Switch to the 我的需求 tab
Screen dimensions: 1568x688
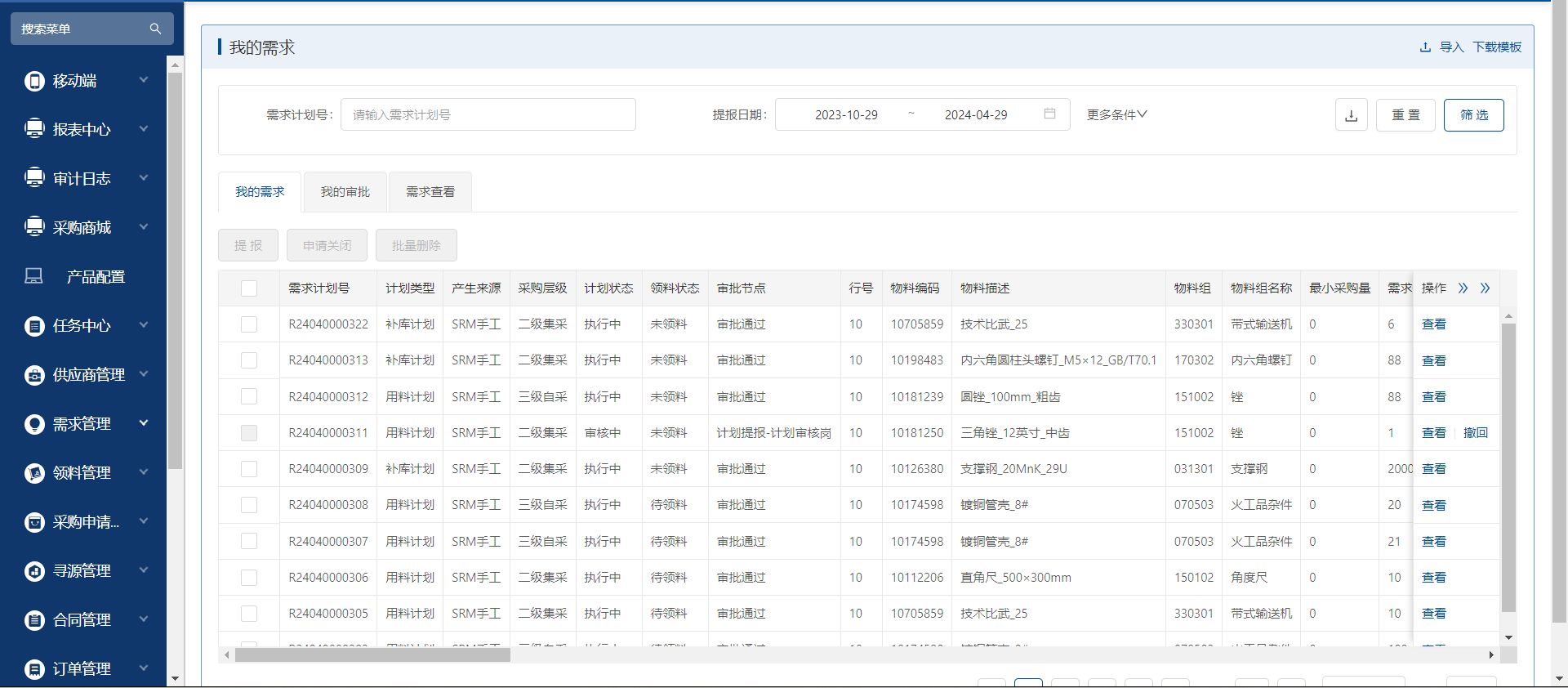tap(260, 192)
